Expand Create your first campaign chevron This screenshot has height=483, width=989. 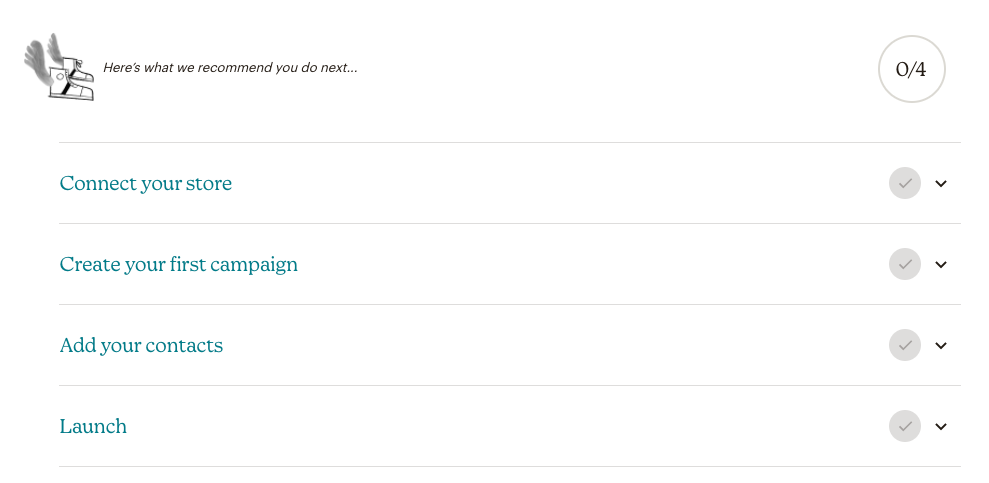pyautogui.click(x=940, y=265)
